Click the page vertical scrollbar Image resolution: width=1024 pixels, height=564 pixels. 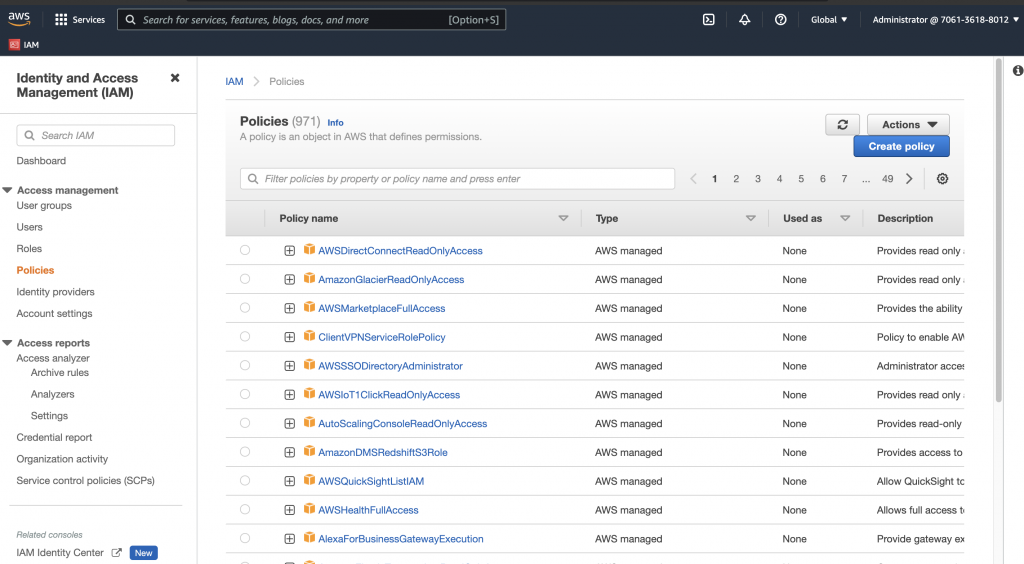(x=997, y=230)
